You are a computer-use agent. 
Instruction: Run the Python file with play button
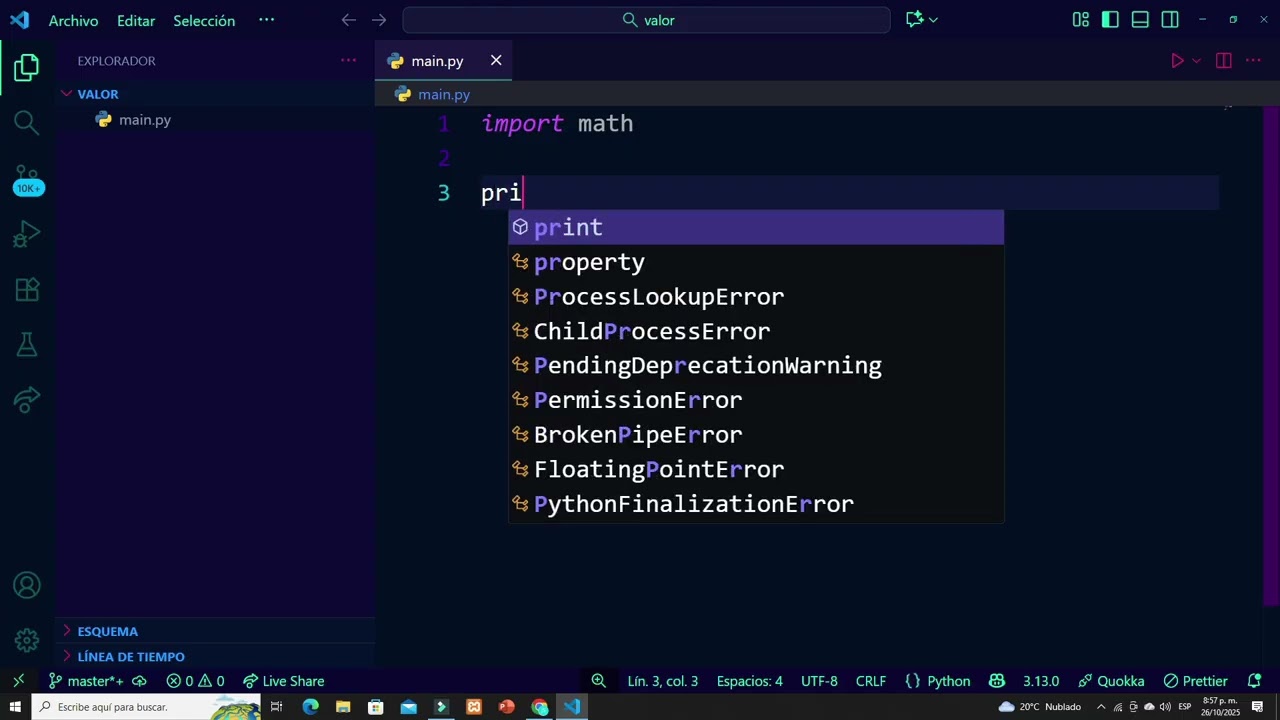point(1177,61)
